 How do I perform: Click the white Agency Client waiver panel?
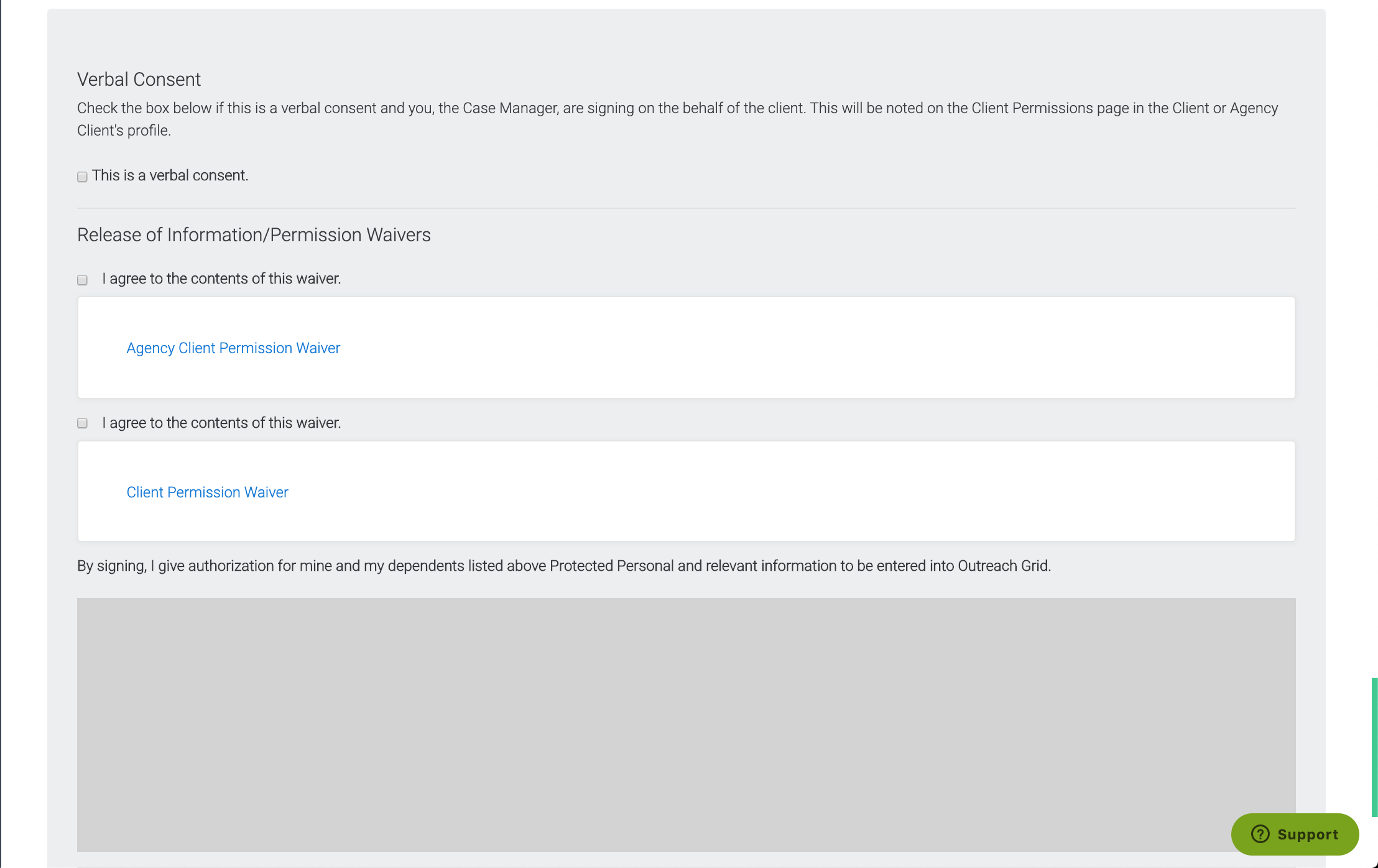pos(808,348)
